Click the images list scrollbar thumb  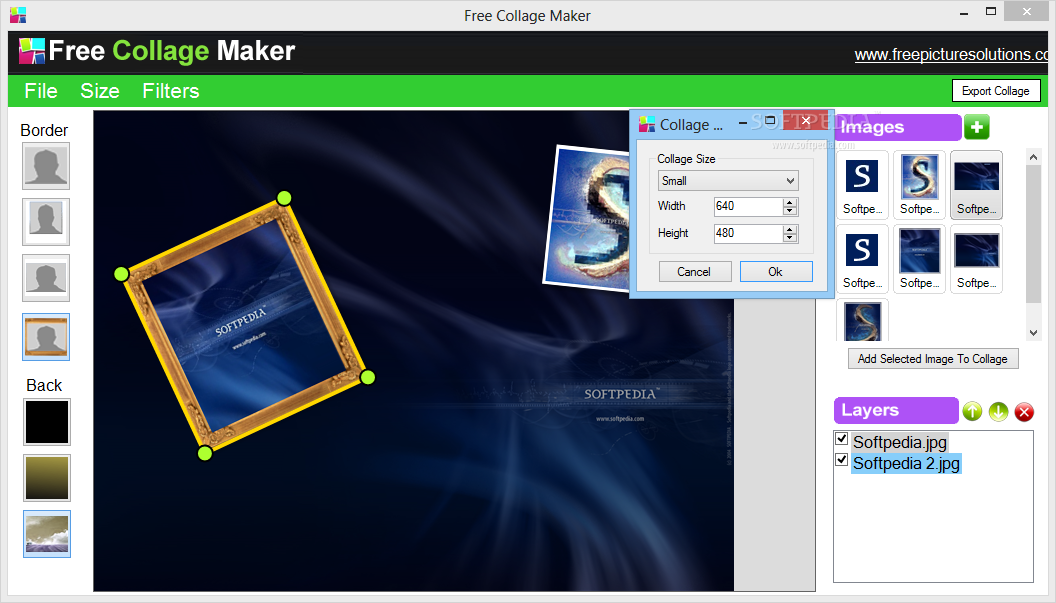pos(1033,233)
